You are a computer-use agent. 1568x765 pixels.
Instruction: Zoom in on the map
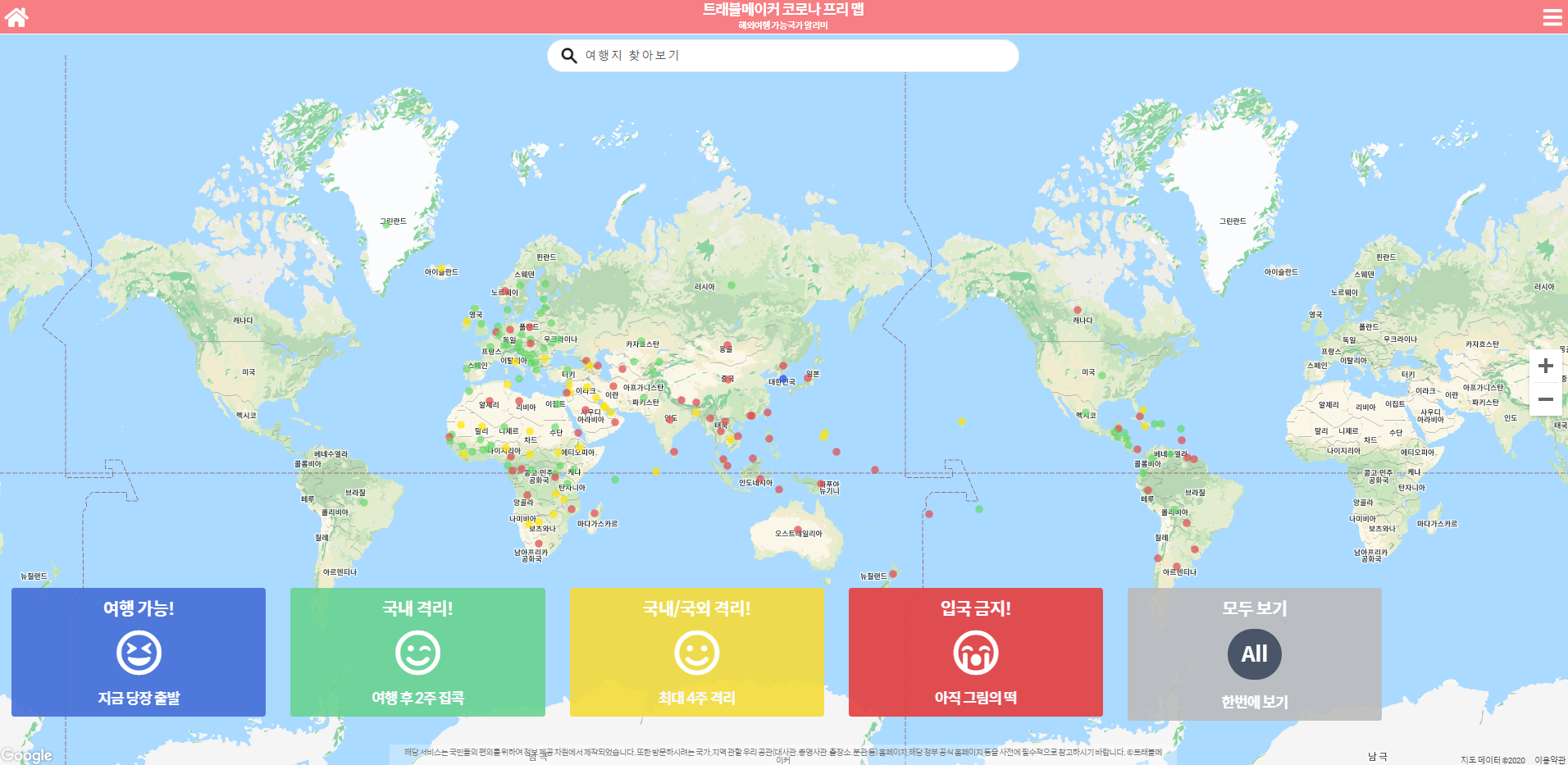click(1546, 366)
